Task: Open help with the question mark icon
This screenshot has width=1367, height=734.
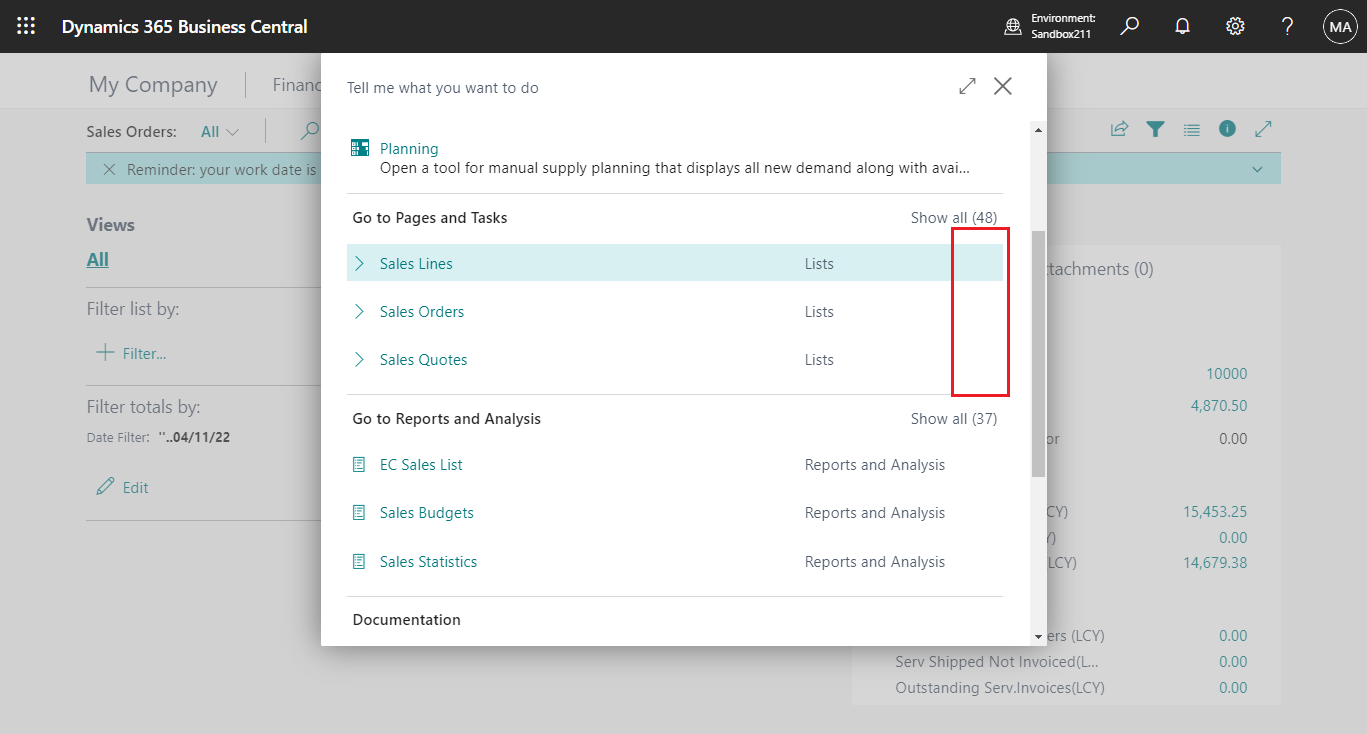Action: coord(1287,26)
